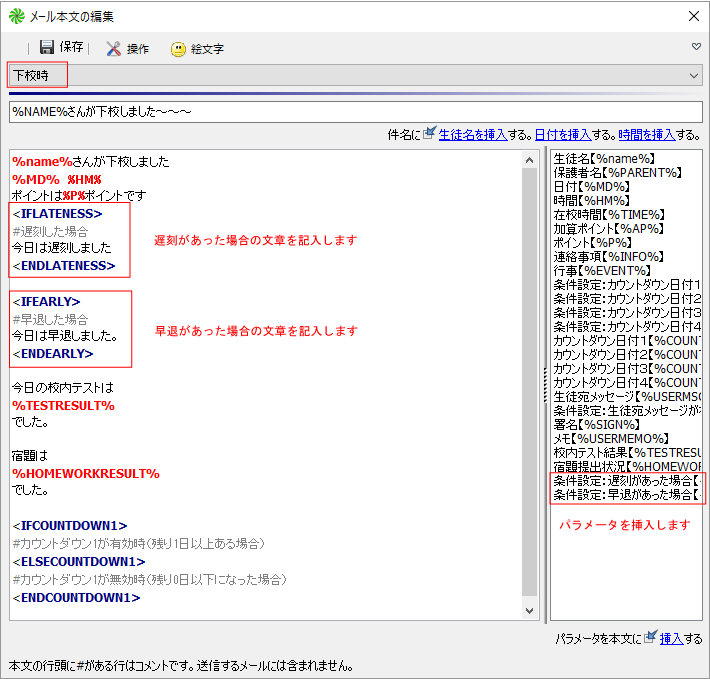Click the <IFEARLY> tag in body
Viewport: 710px width, 679px height.
tap(46, 301)
